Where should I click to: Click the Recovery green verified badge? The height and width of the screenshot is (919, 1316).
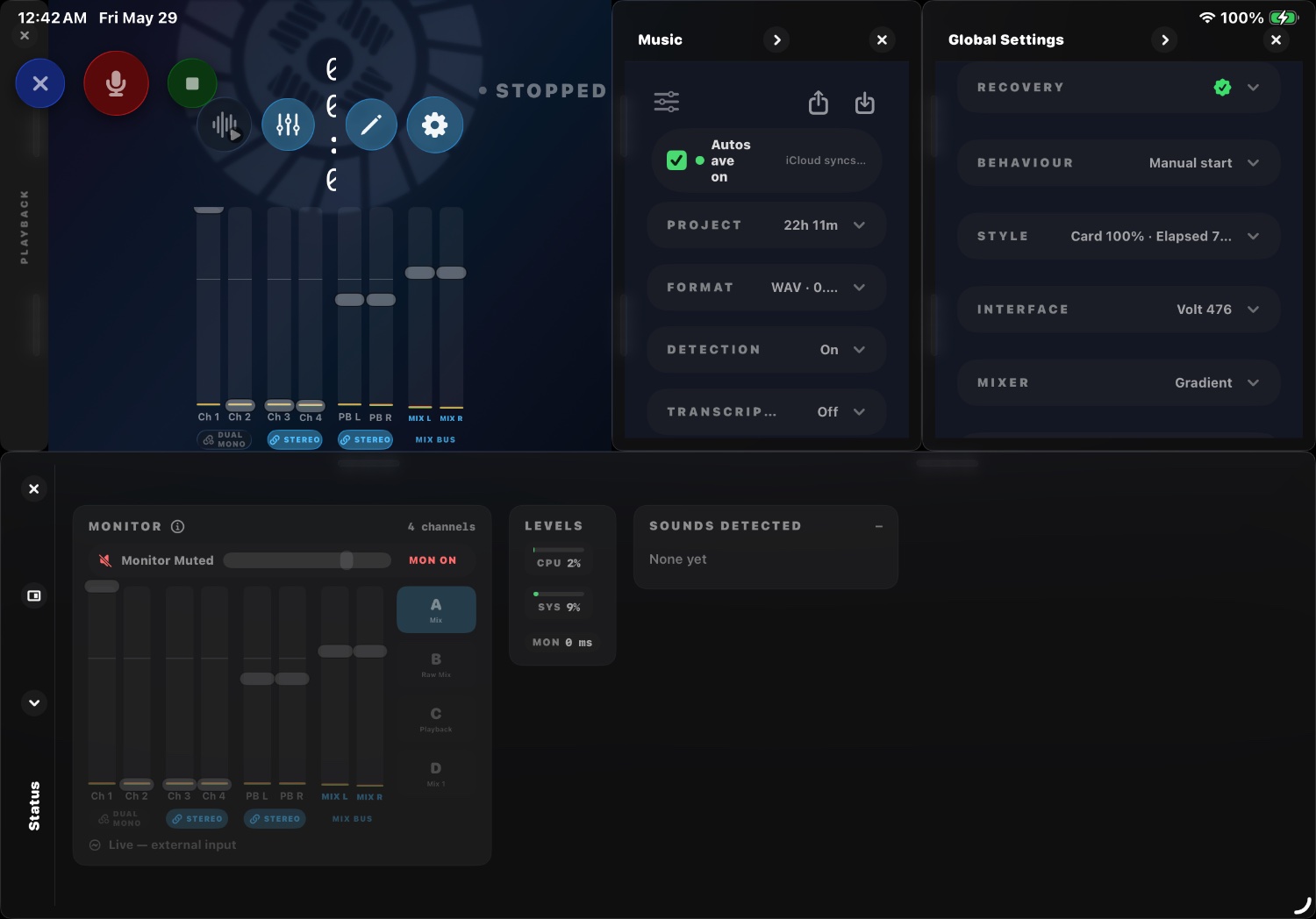tap(1222, 87)
